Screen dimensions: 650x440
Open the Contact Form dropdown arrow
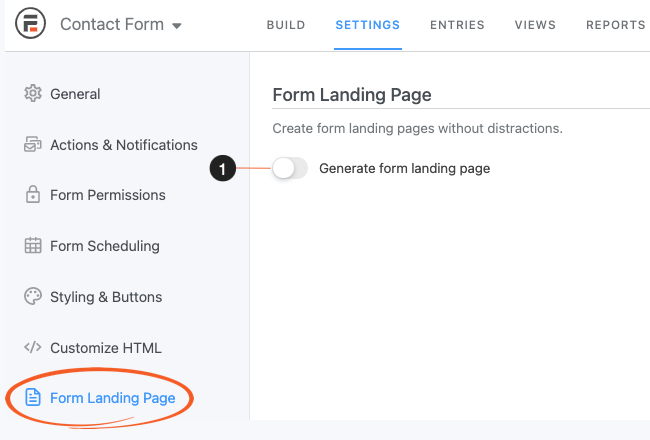pyautogui.click(x=177, y=26)
